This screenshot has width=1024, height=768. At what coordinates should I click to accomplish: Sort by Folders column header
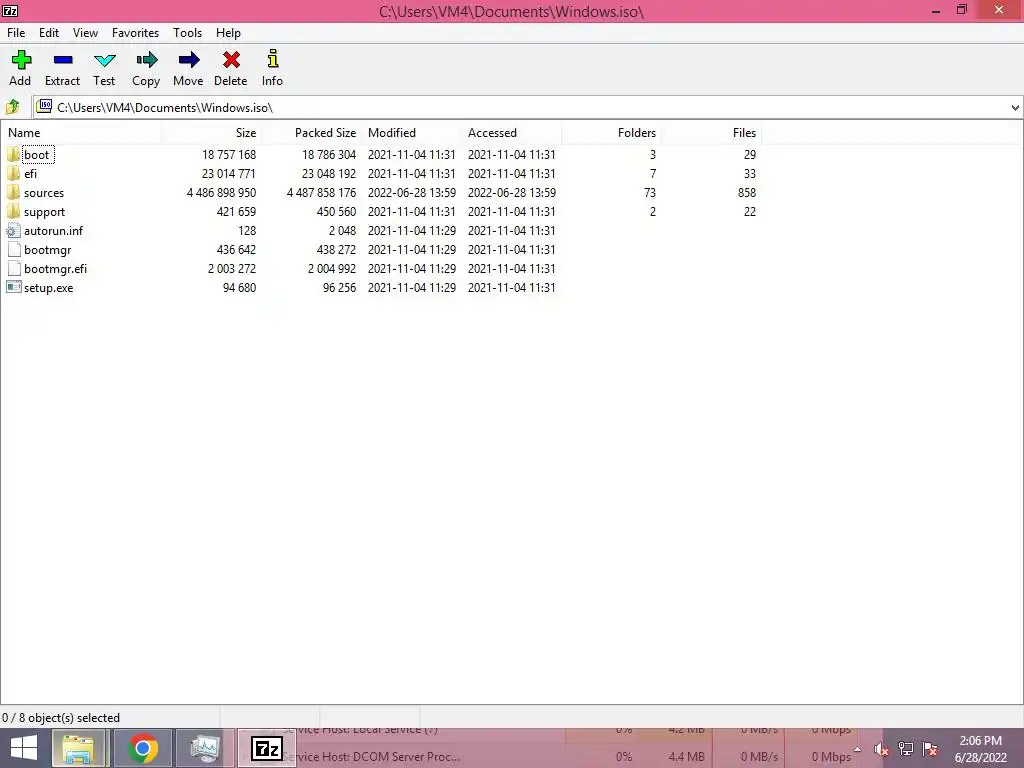611,133
